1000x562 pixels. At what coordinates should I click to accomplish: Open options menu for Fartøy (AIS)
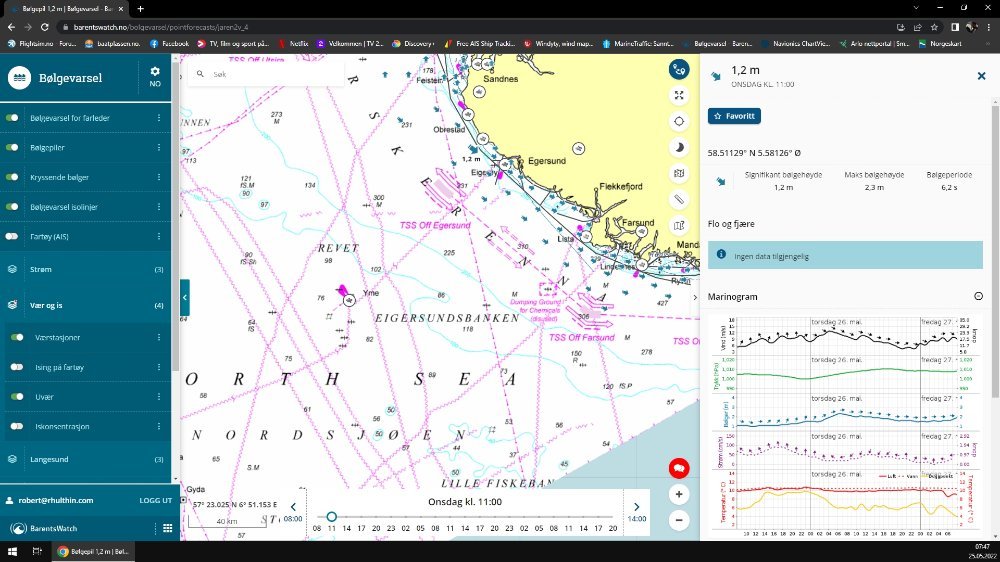click(x=159, y=237)
